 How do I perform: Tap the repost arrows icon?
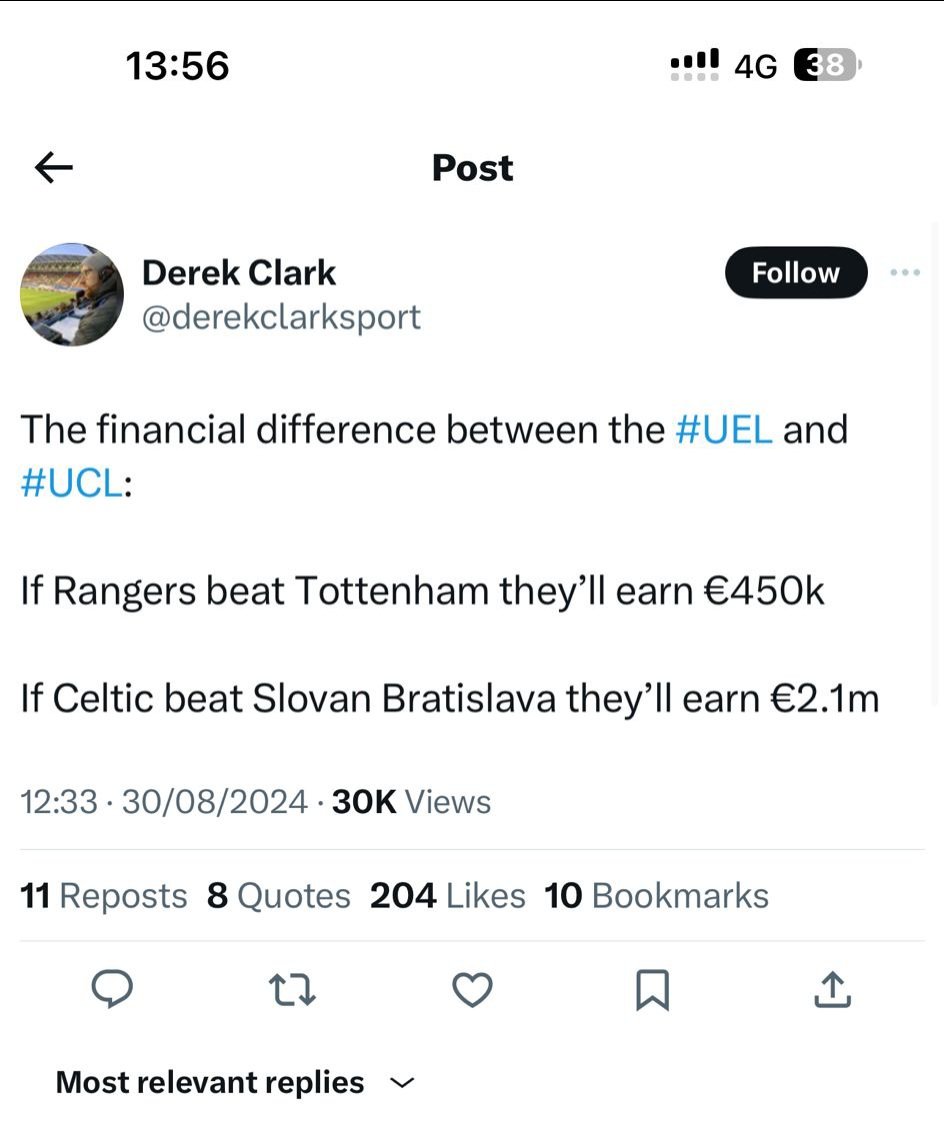click(x=293, y=990)
